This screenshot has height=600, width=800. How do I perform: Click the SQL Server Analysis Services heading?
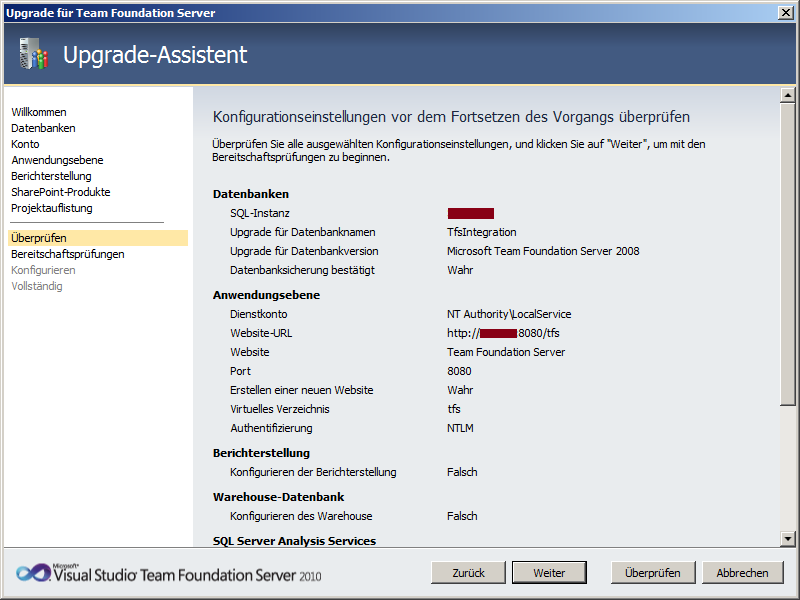294,541
